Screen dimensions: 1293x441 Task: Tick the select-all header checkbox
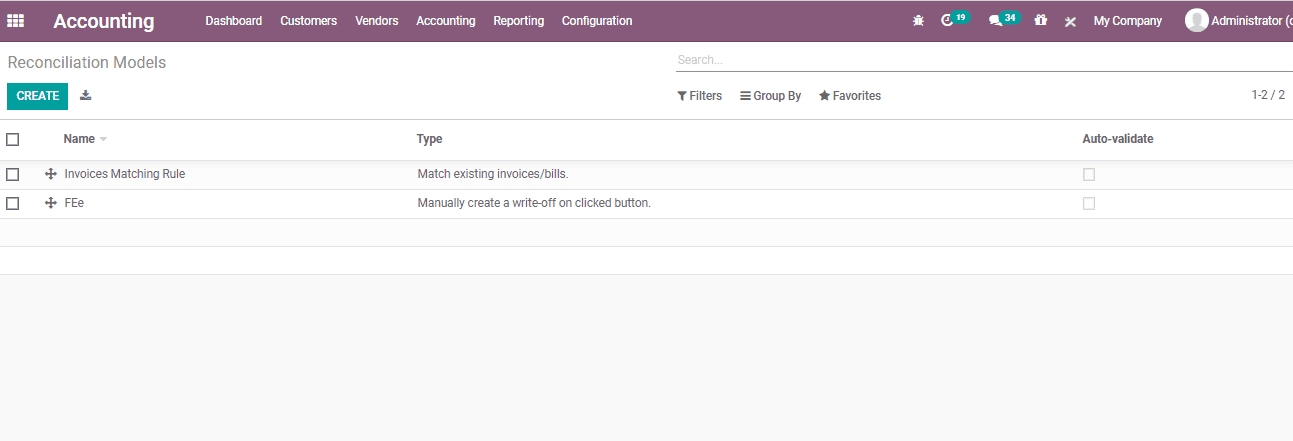coord(13,139)
